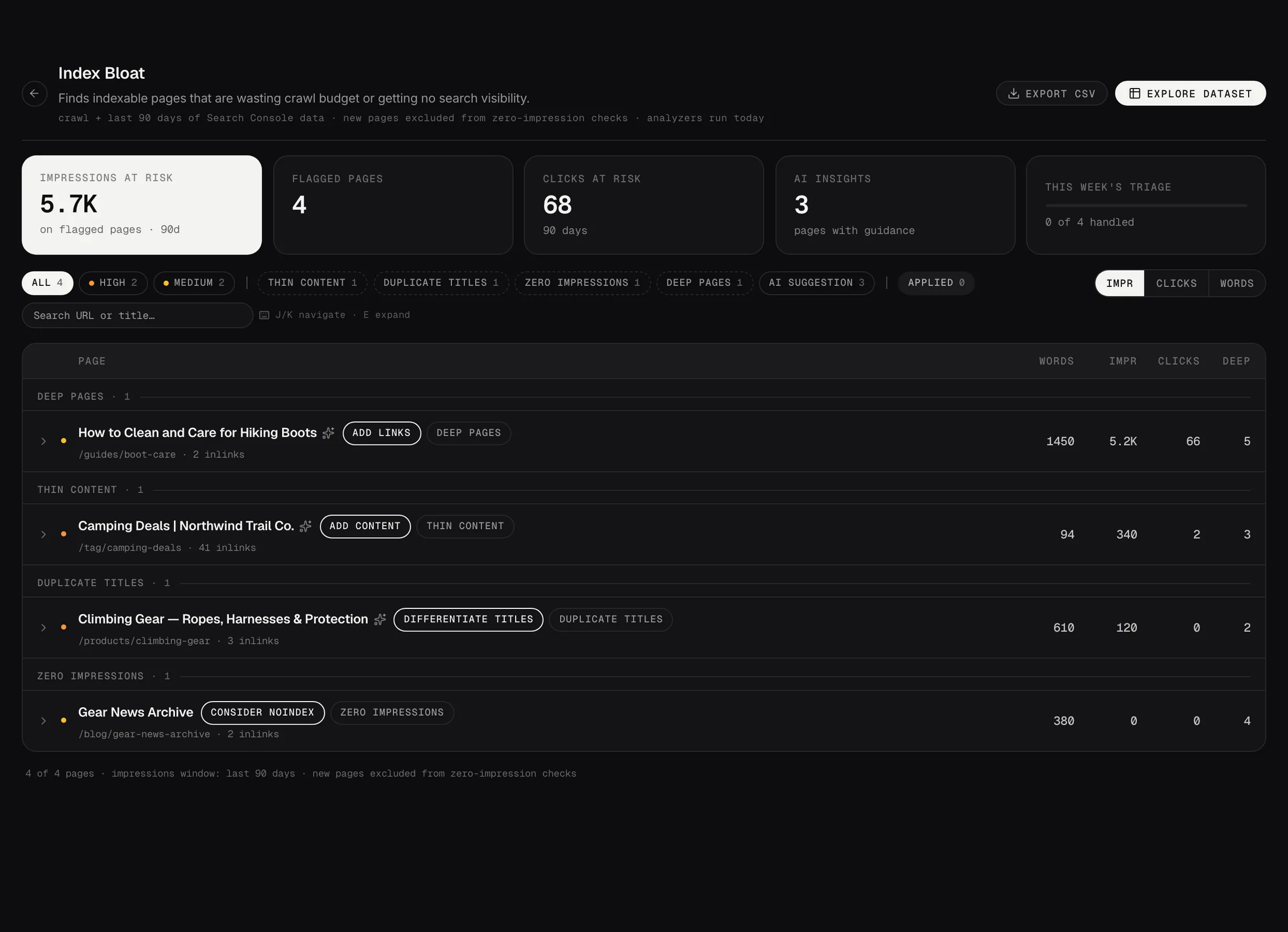The height and width of the screenshot is (932, 1288).
Task: Toggle the AI Suggestion filter chip
Action: [817, 283]
